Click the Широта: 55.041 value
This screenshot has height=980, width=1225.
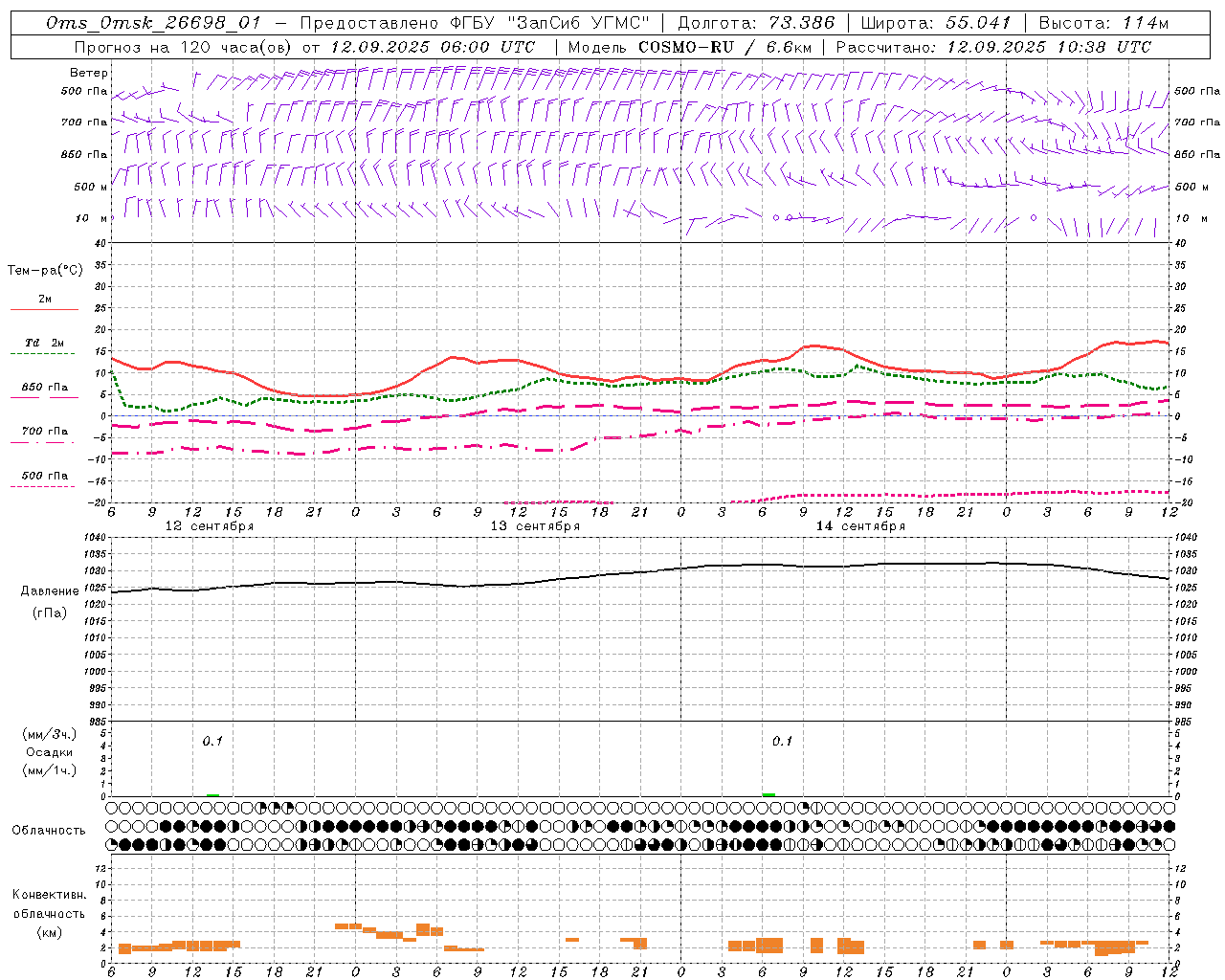pos(935,23)
